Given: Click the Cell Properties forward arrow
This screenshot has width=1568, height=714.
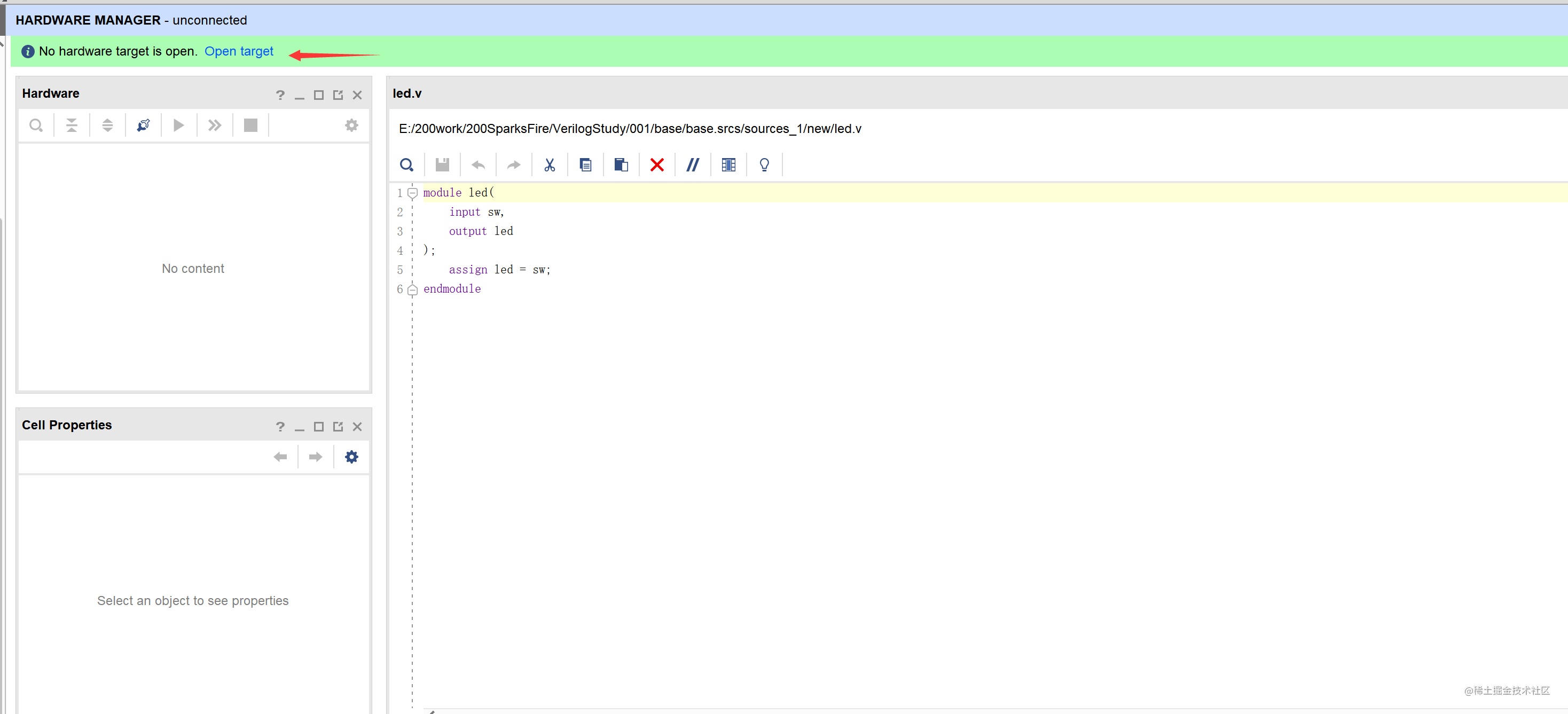Looking at the screenshot, I should tap(315, 457).
